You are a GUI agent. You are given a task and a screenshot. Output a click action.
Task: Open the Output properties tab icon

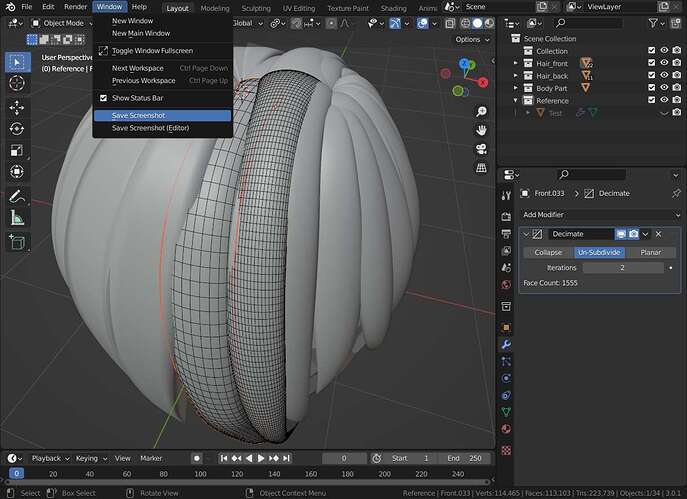(x=506, y=234)
